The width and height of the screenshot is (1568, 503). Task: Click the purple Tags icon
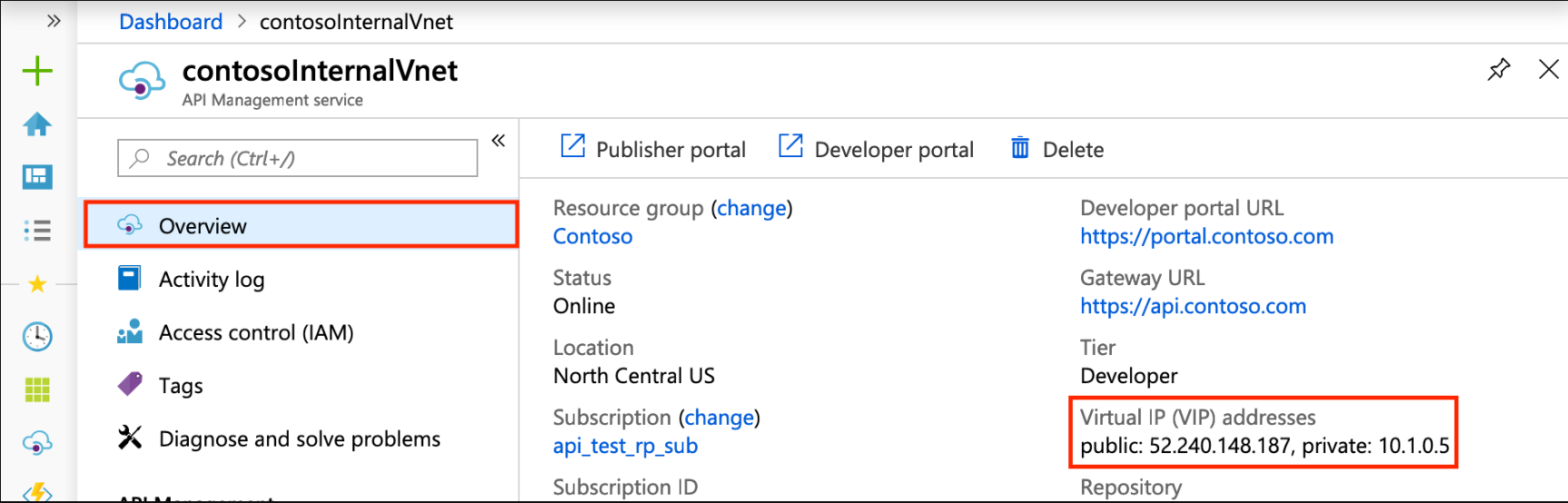click(x=130, y=384)
